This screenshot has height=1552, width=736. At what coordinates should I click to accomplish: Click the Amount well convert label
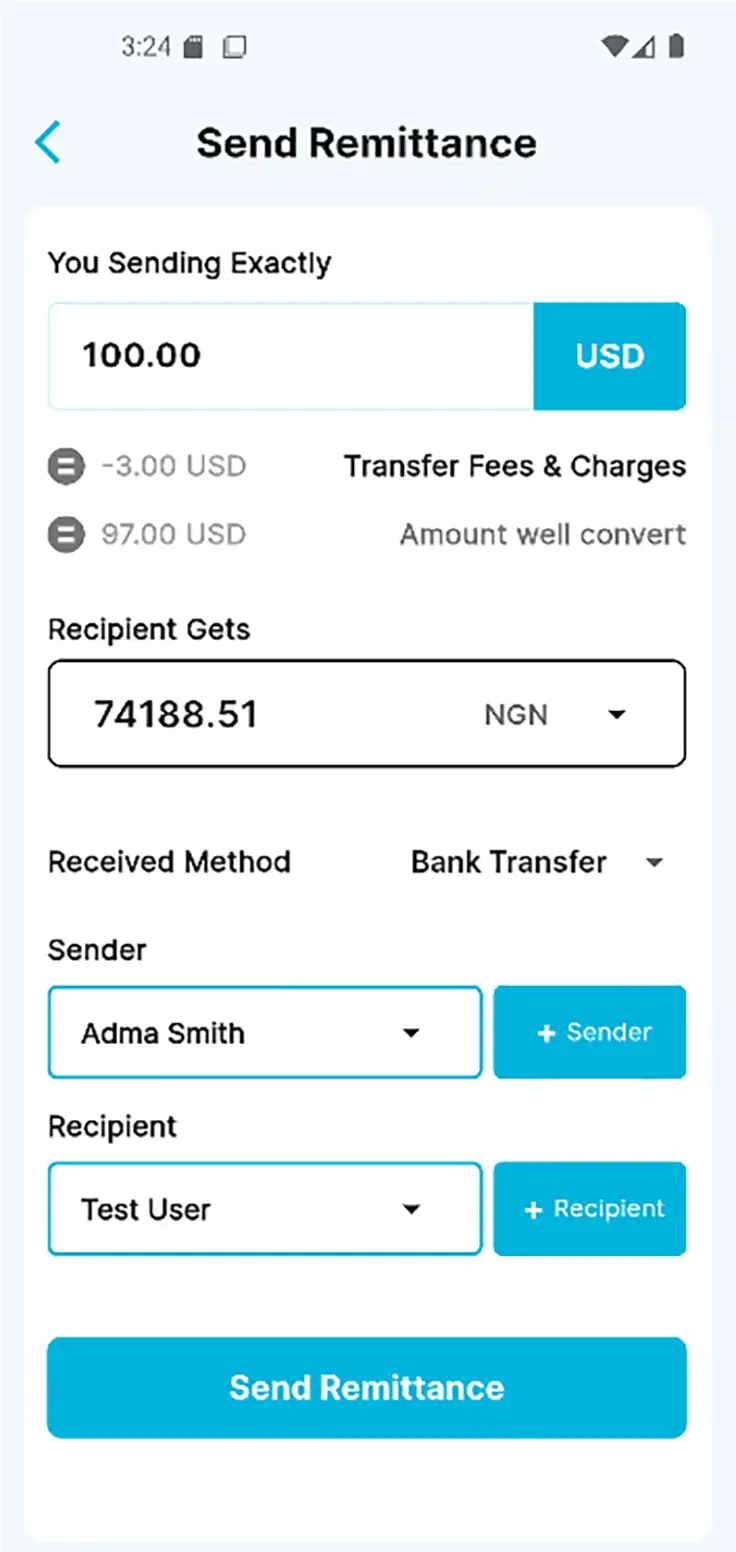[x=543, y=535]
